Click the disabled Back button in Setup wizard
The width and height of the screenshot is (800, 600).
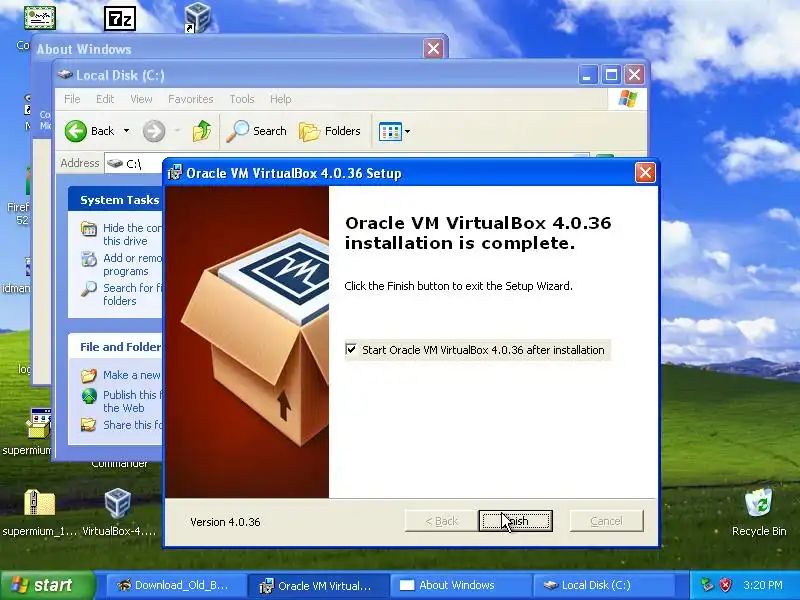pos(441,521)
